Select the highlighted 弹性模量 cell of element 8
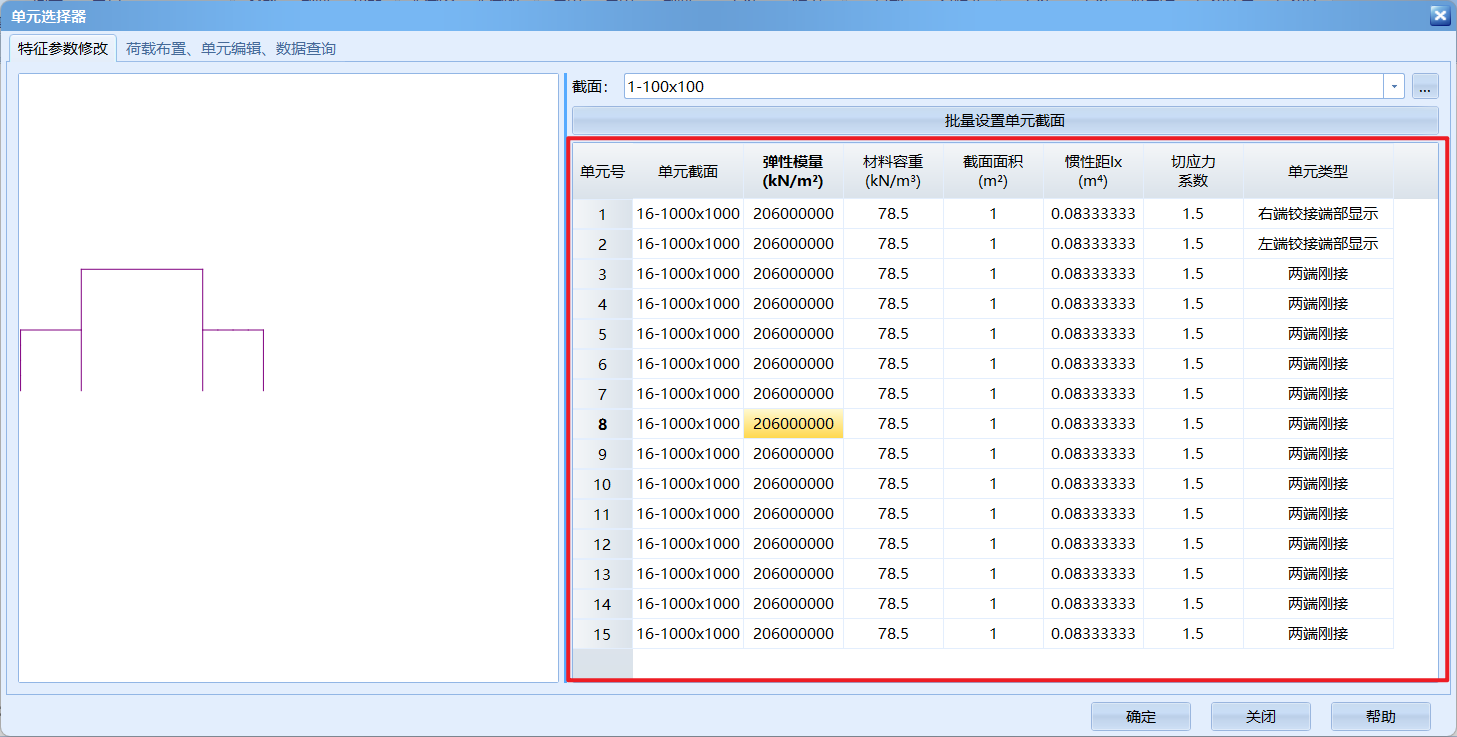 pos(793,423)
